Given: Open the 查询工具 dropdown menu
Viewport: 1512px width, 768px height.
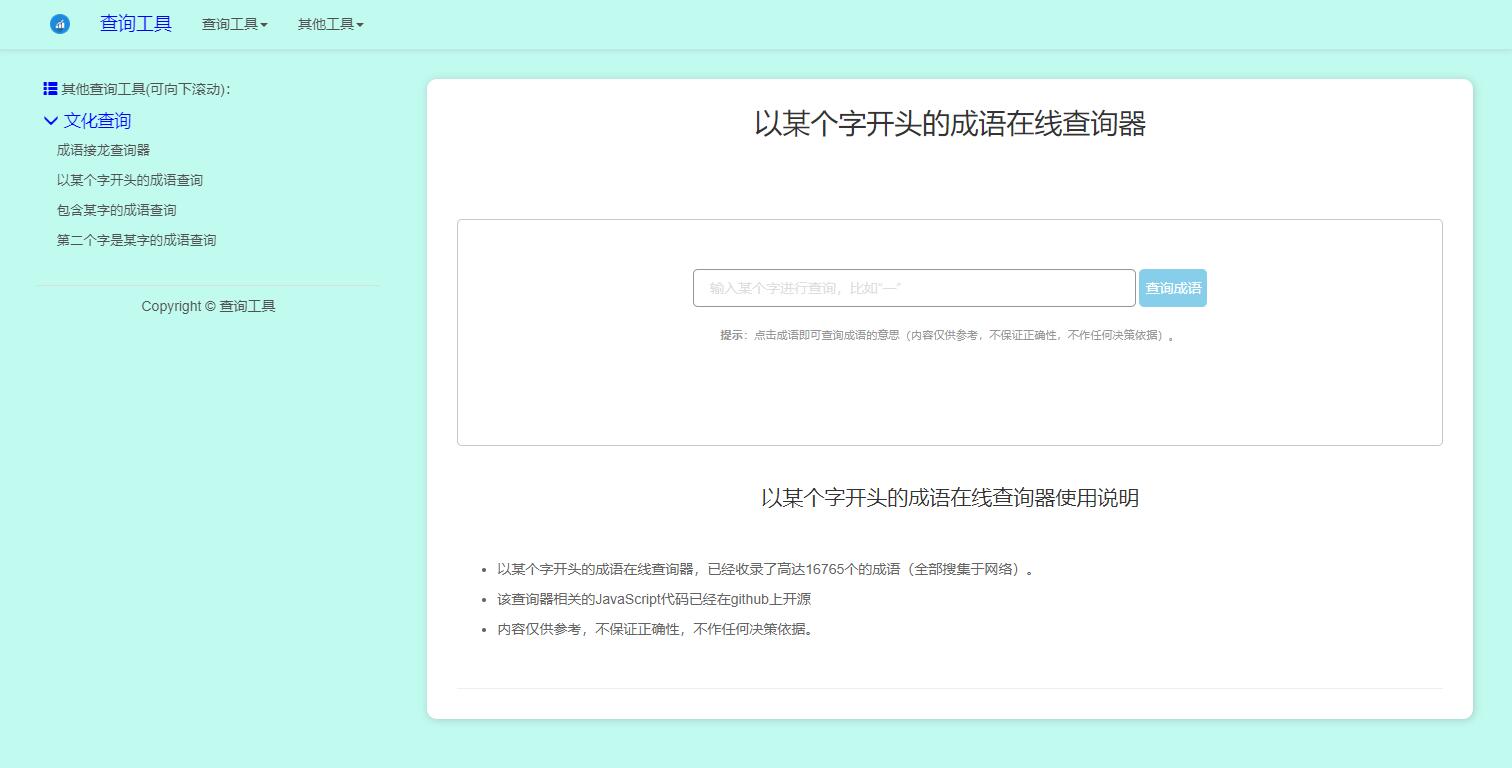Looking at the screenshot, I should (x=235, y=24).
